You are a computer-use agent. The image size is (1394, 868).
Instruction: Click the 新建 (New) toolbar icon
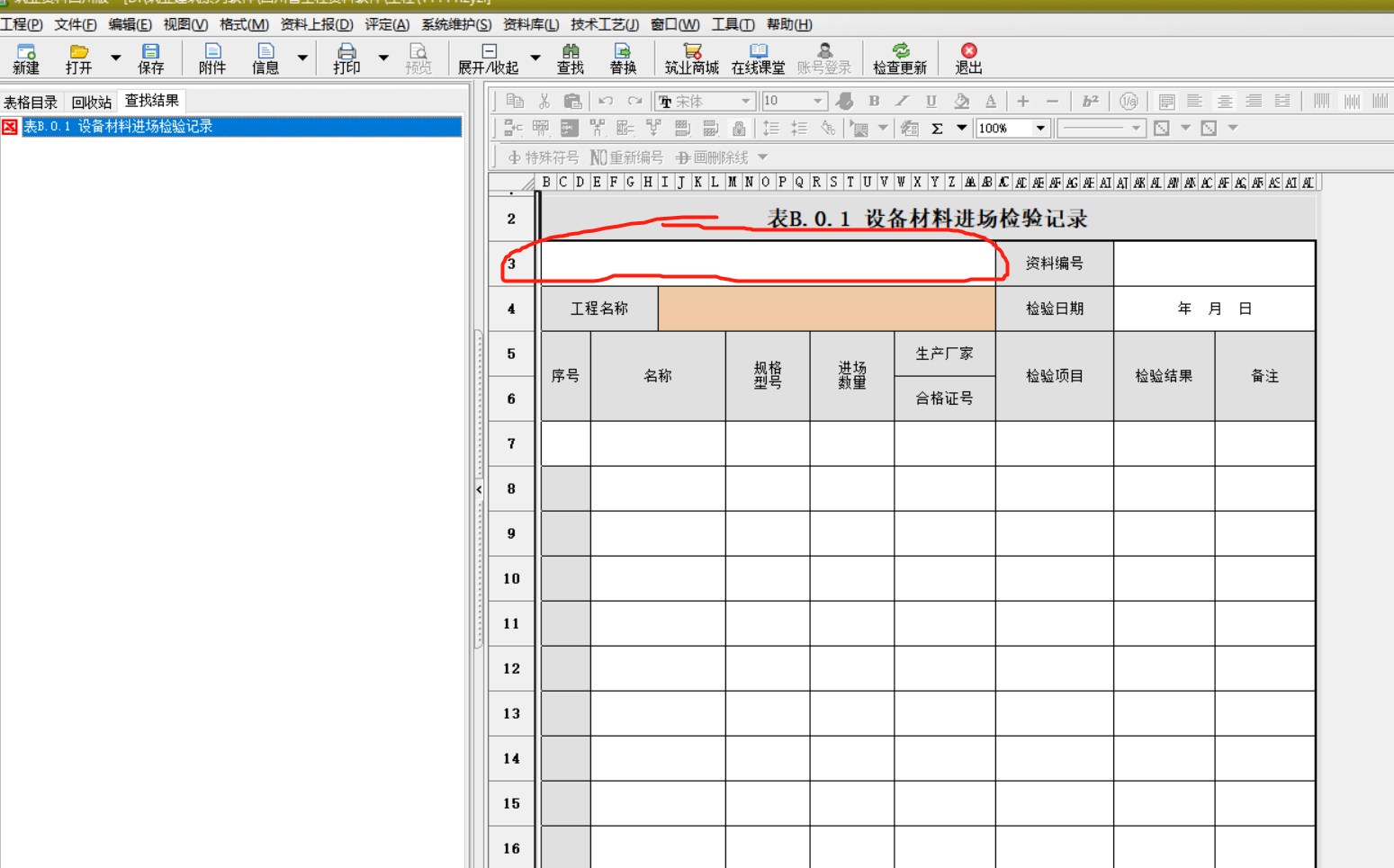[25, 58]
